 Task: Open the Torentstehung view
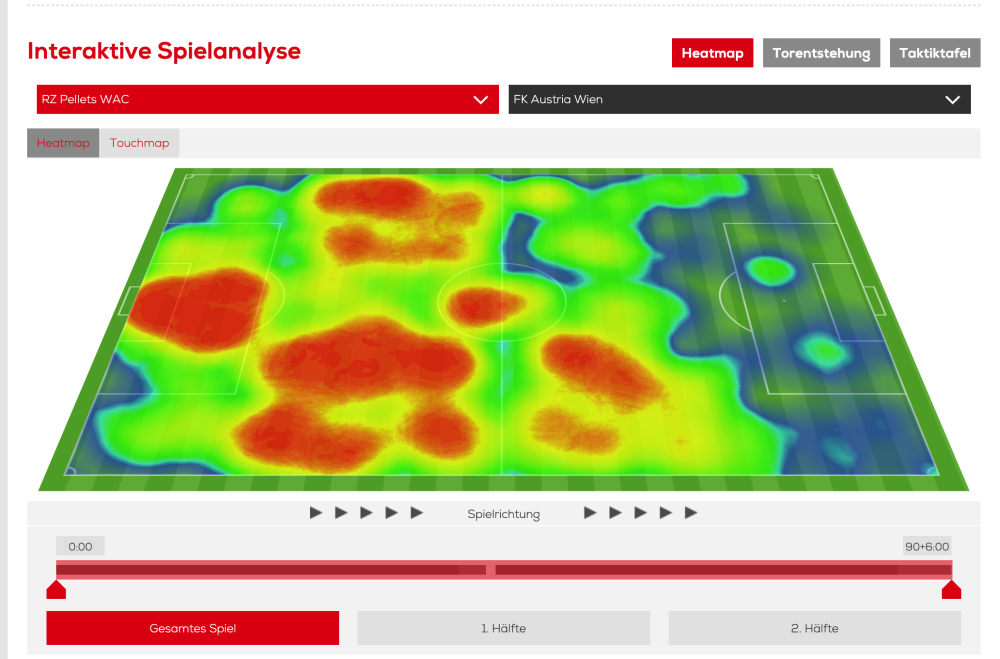[821, 53]
